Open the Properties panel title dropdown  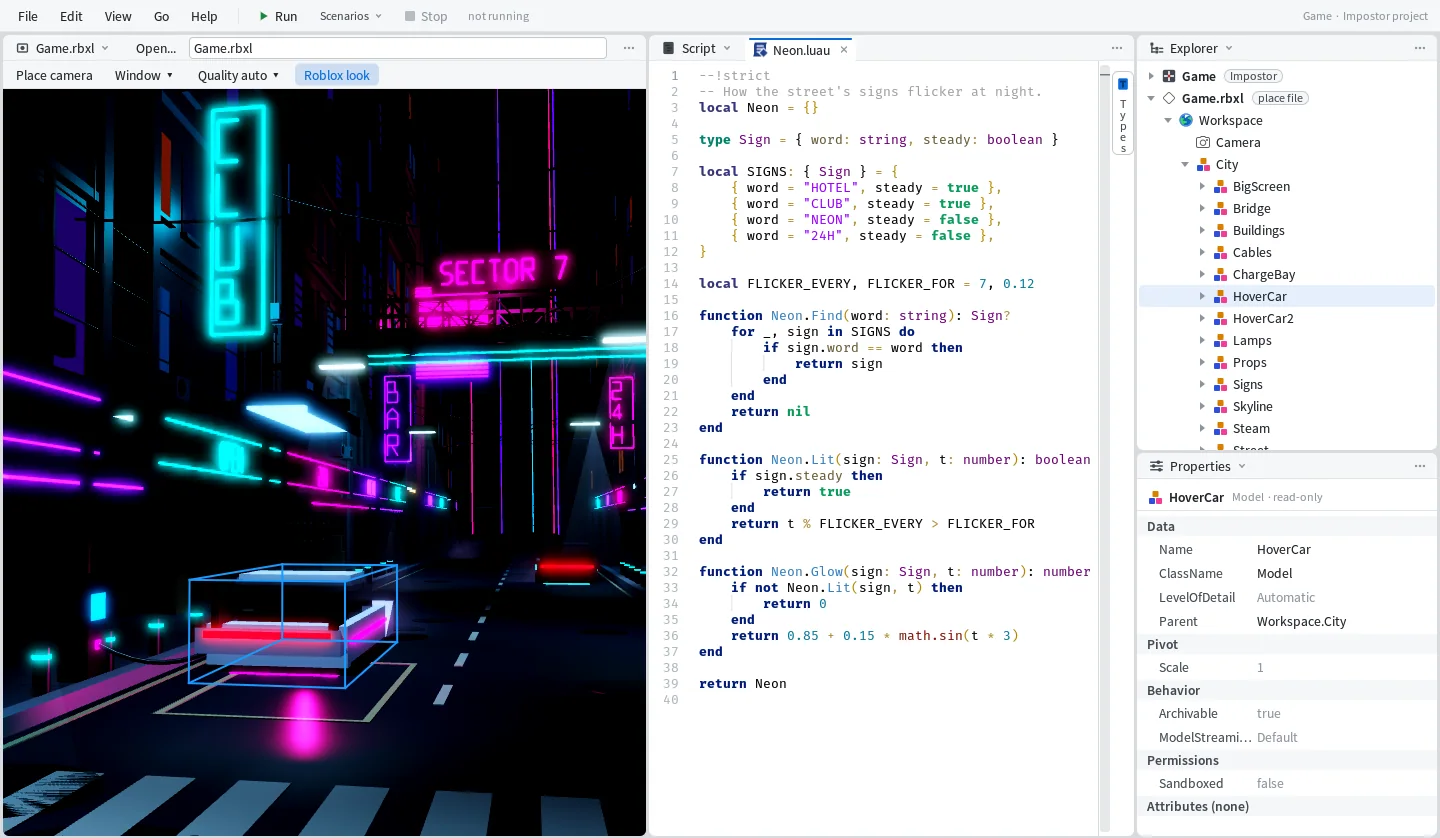click(1242, 466)
